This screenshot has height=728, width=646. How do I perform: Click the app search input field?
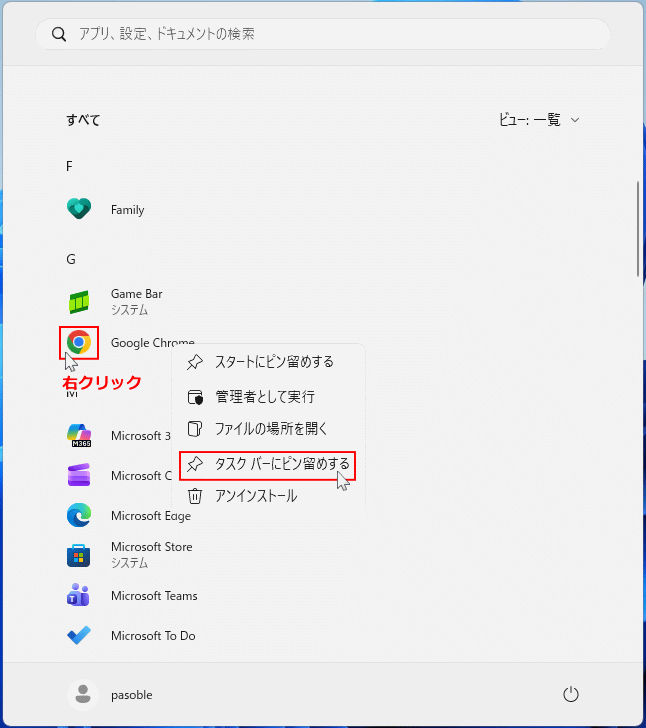tap(323, 34)
